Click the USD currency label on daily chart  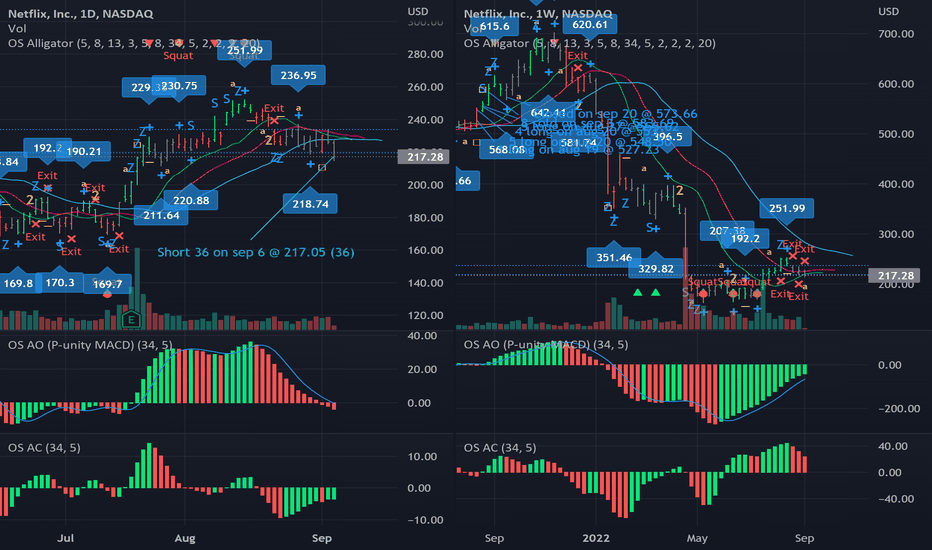(418, 11)
